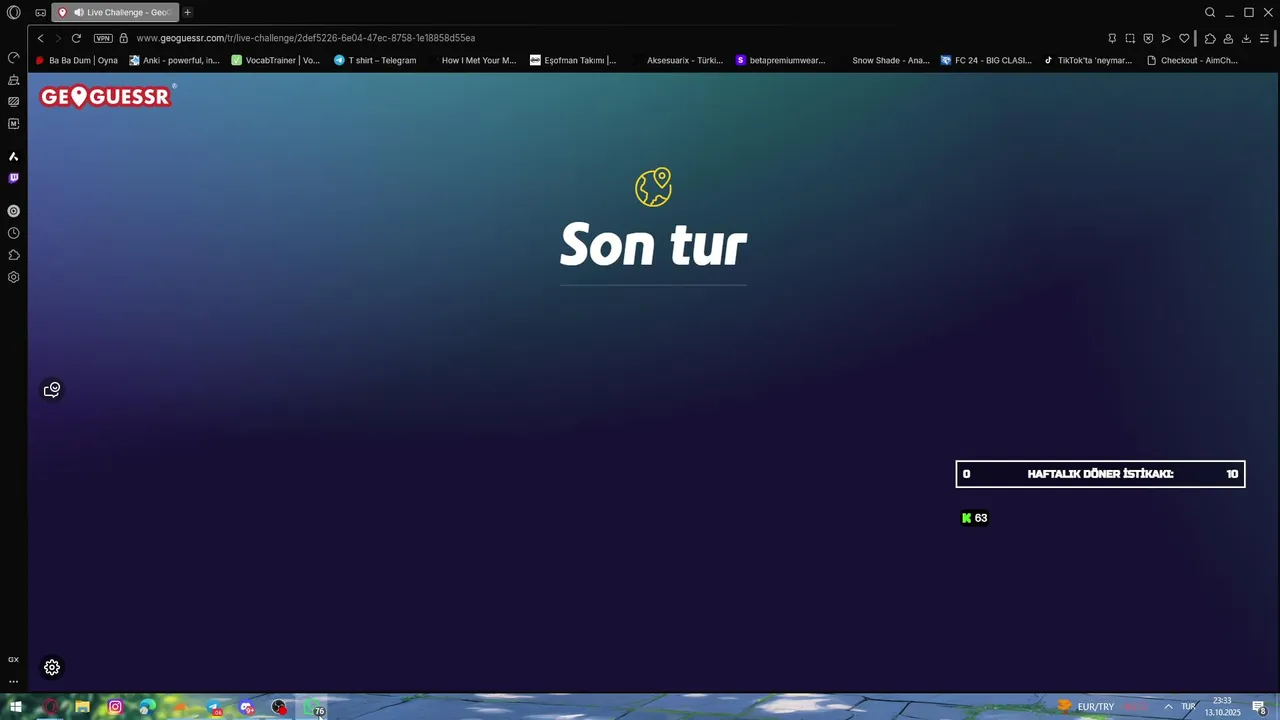
Task: Open Instagram from the taskbar
Action: click(115, 707)
